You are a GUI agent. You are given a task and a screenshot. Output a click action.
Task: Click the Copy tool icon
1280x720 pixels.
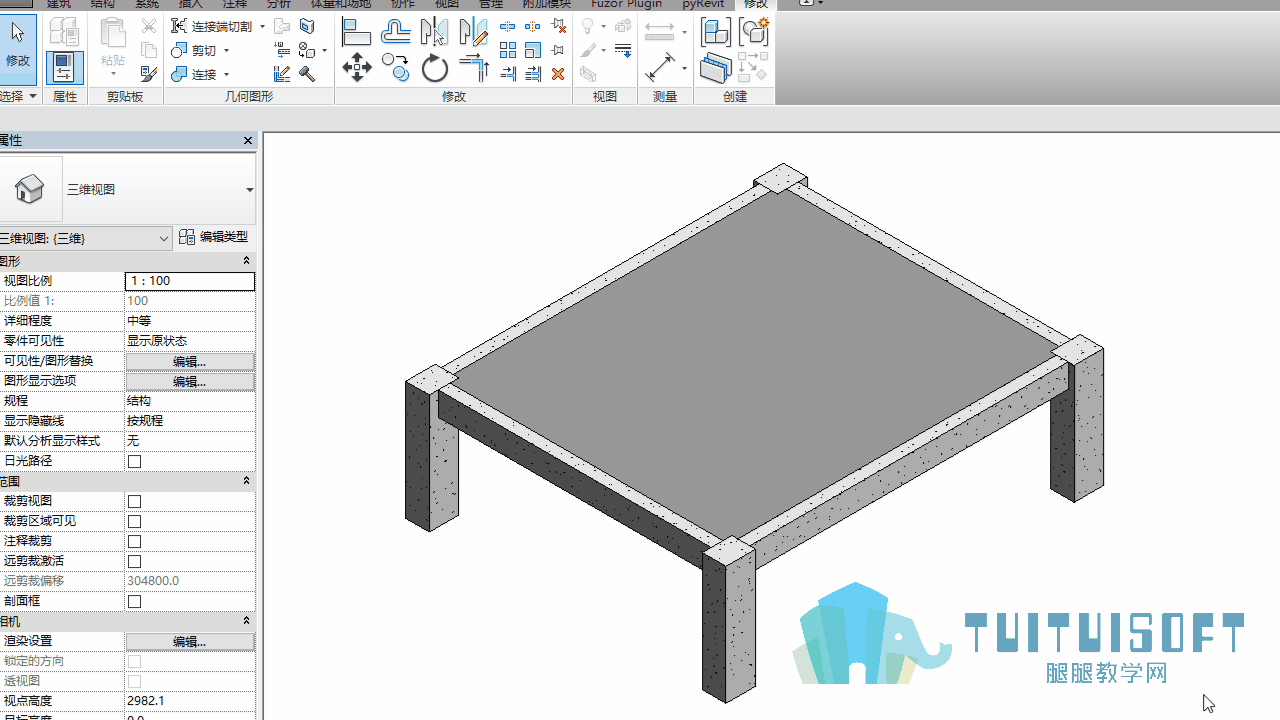[396, 68]
